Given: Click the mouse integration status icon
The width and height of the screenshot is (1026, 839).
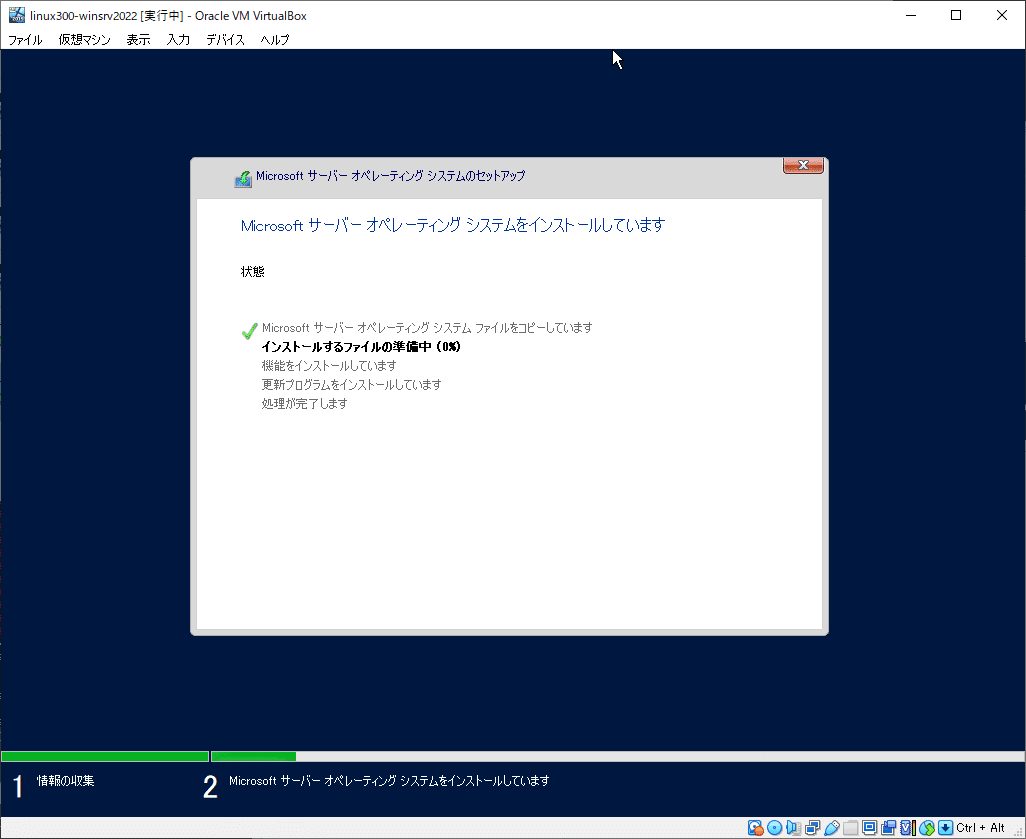Looking at the screenshot, I should [927, 828].
